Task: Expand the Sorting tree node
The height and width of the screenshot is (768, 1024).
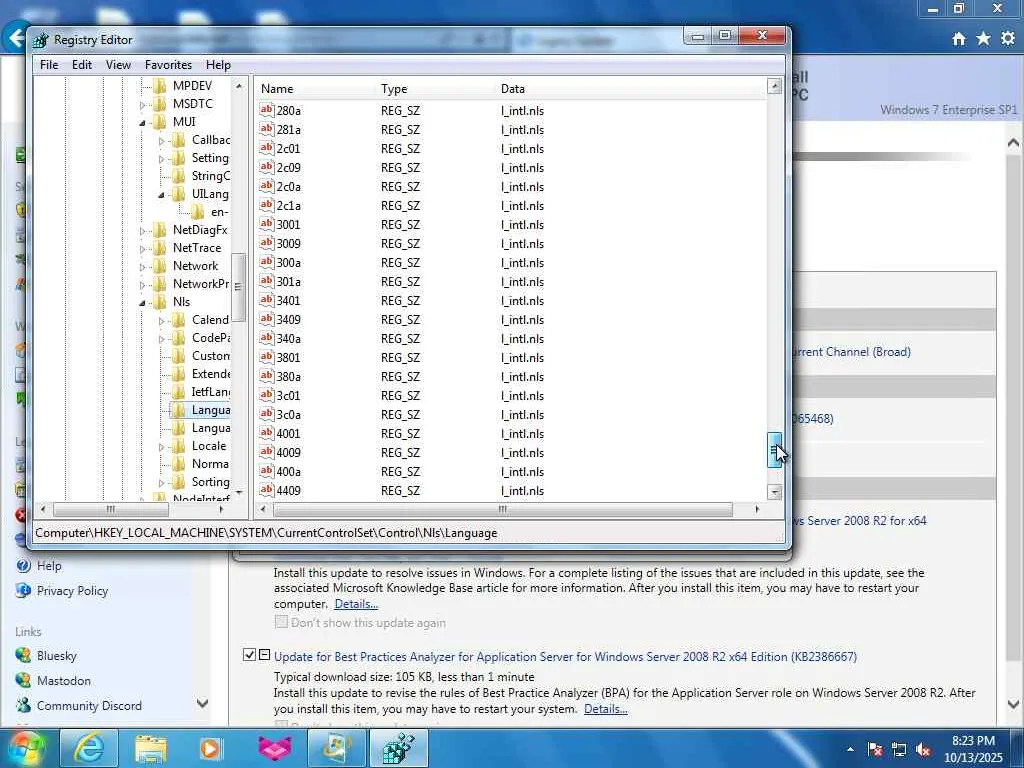Action: (x=161, y=483)
